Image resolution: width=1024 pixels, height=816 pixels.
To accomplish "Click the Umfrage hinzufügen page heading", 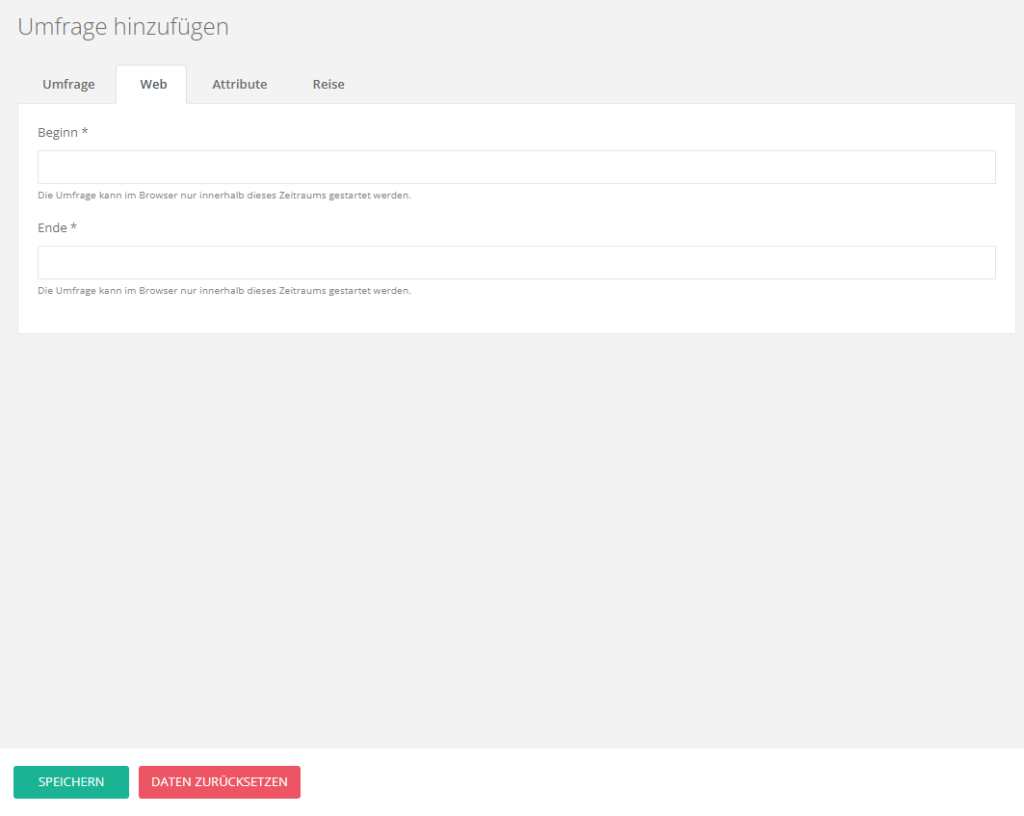I will coord(123,27).
